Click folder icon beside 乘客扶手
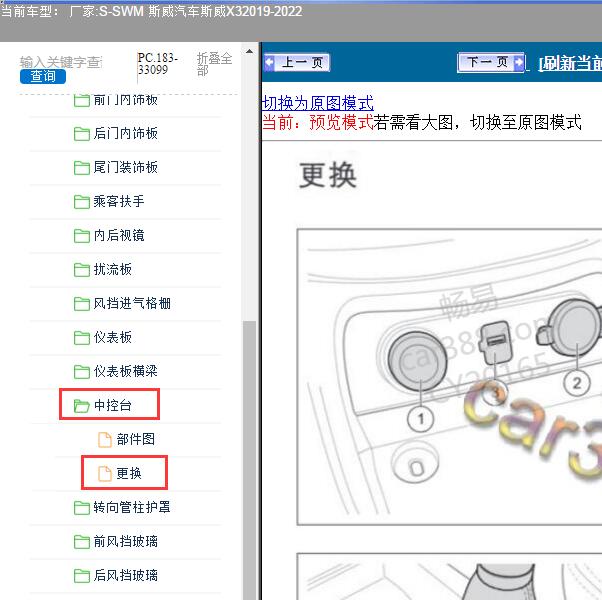Image resolution: width=602 pixels, height=600 pixels. 81,202
